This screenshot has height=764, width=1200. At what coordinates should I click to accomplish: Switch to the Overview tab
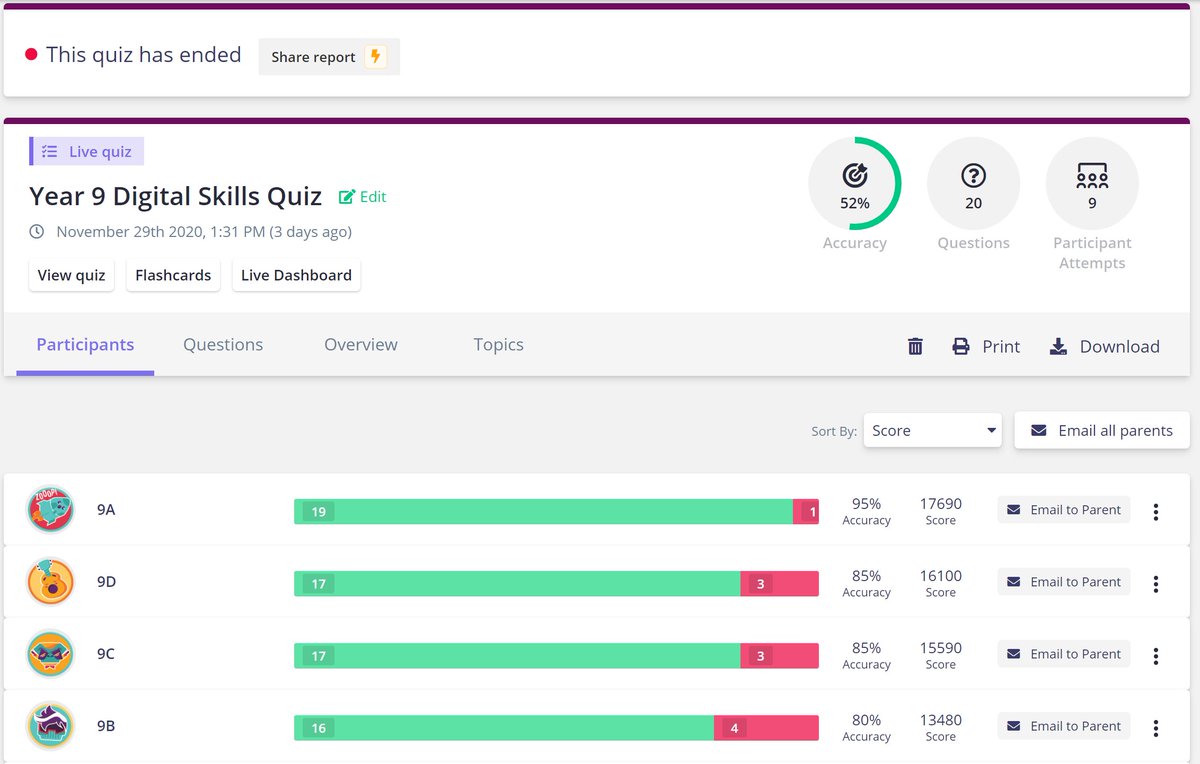coord(360,344)
